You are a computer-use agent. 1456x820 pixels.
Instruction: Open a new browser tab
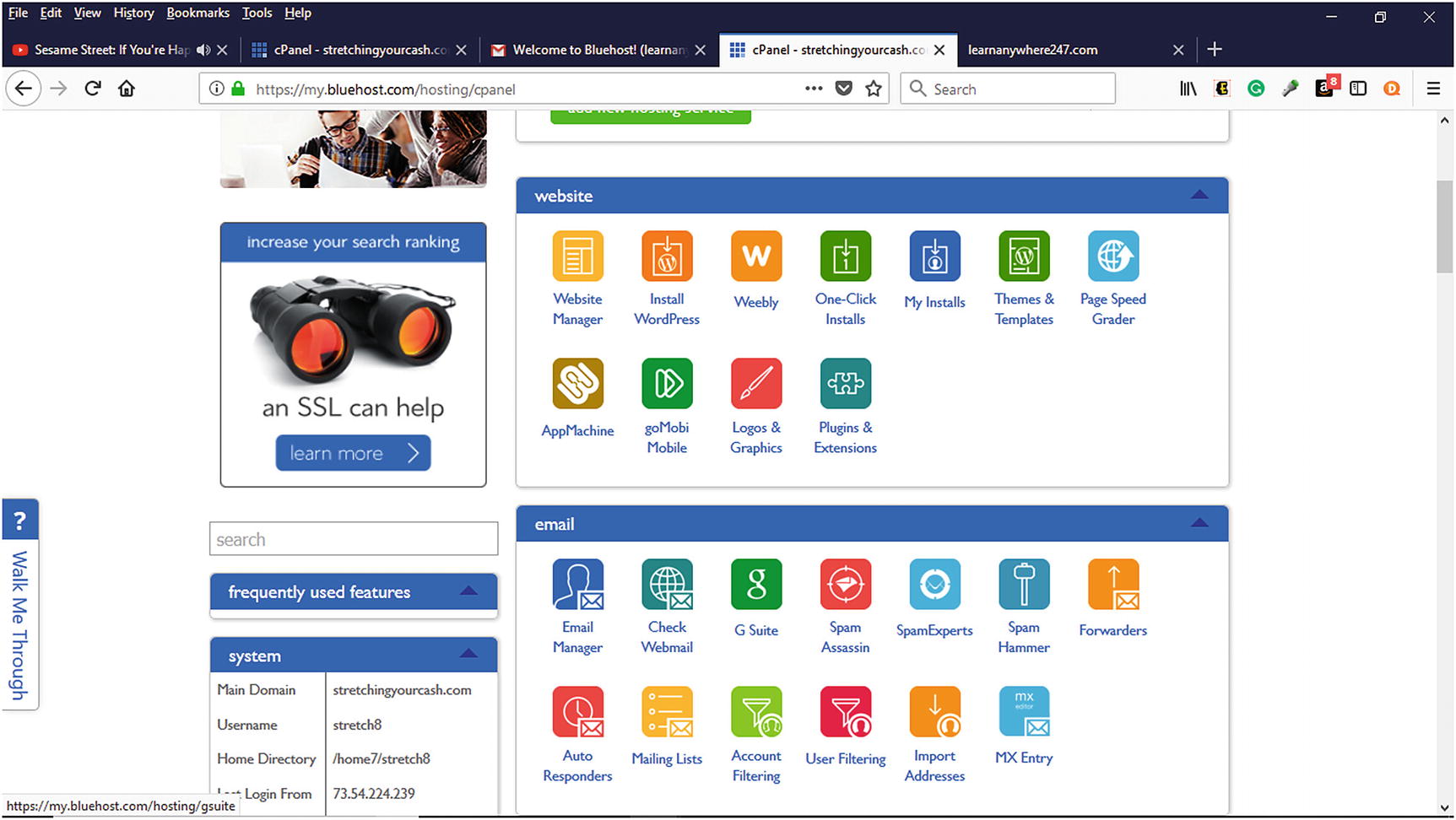click(1215, 50)
